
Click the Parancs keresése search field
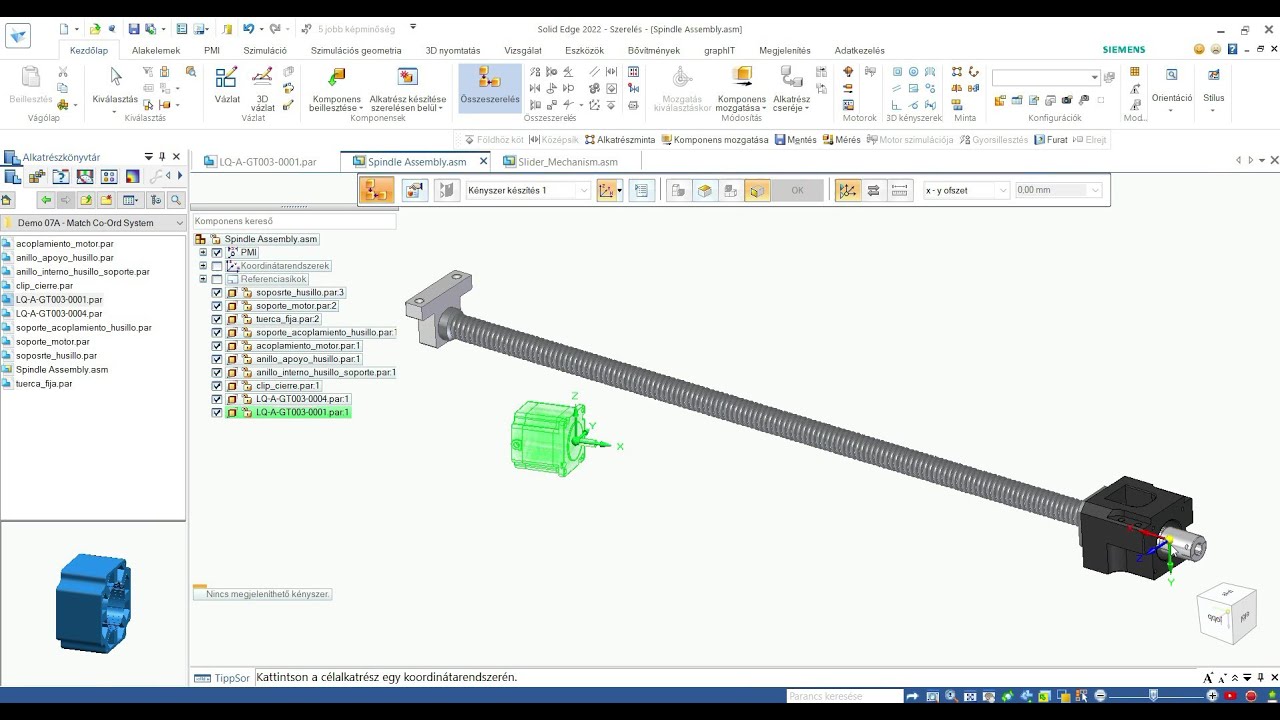tap(845, 696)
